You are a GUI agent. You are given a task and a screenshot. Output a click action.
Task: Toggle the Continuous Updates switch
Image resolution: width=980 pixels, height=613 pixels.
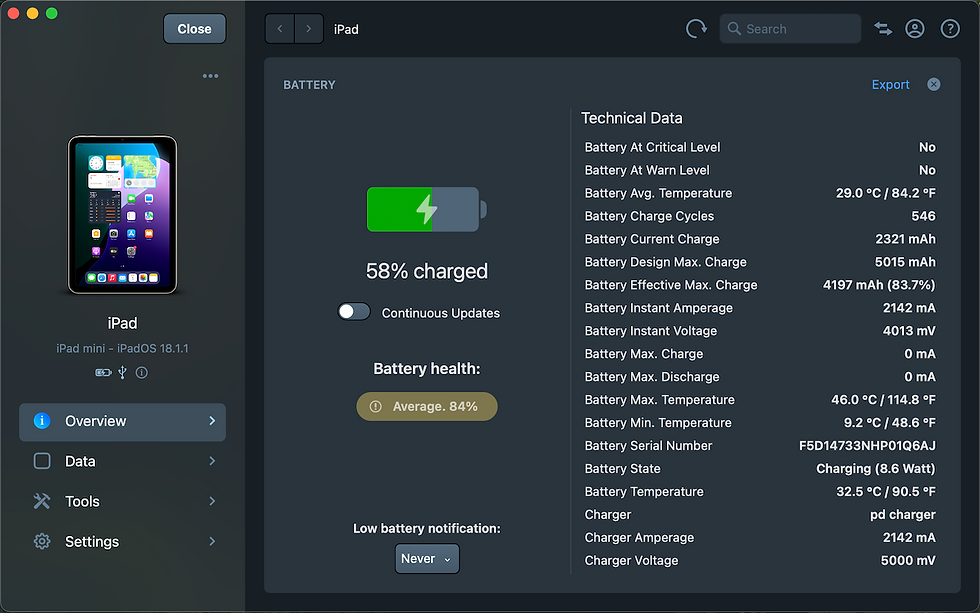(354, 312)
